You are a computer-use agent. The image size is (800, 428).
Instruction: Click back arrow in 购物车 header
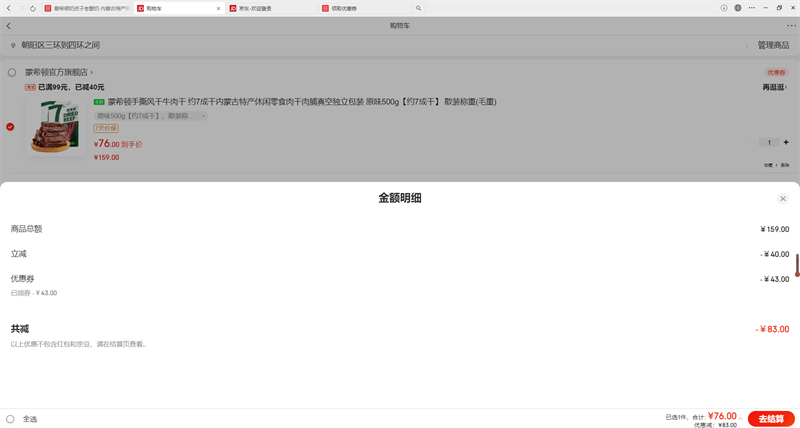[9, 26]
